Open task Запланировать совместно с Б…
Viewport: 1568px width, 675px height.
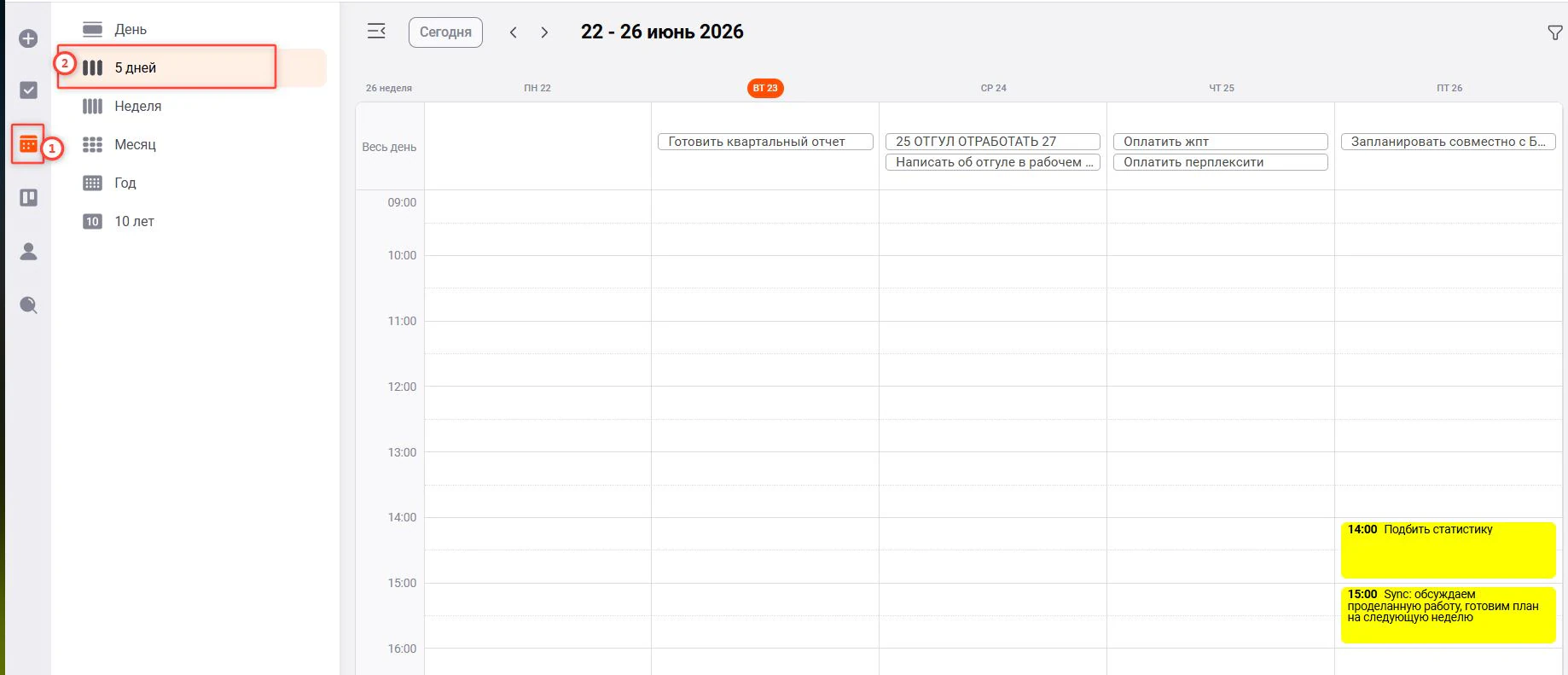[x=1449, y=142]
